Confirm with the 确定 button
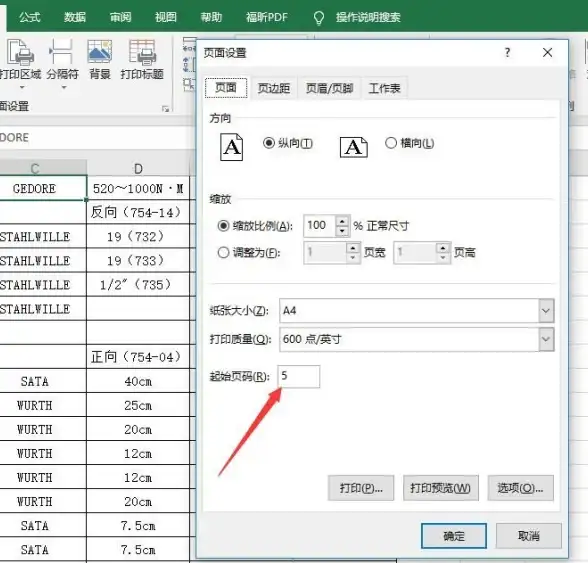 [x=454, y=536]
